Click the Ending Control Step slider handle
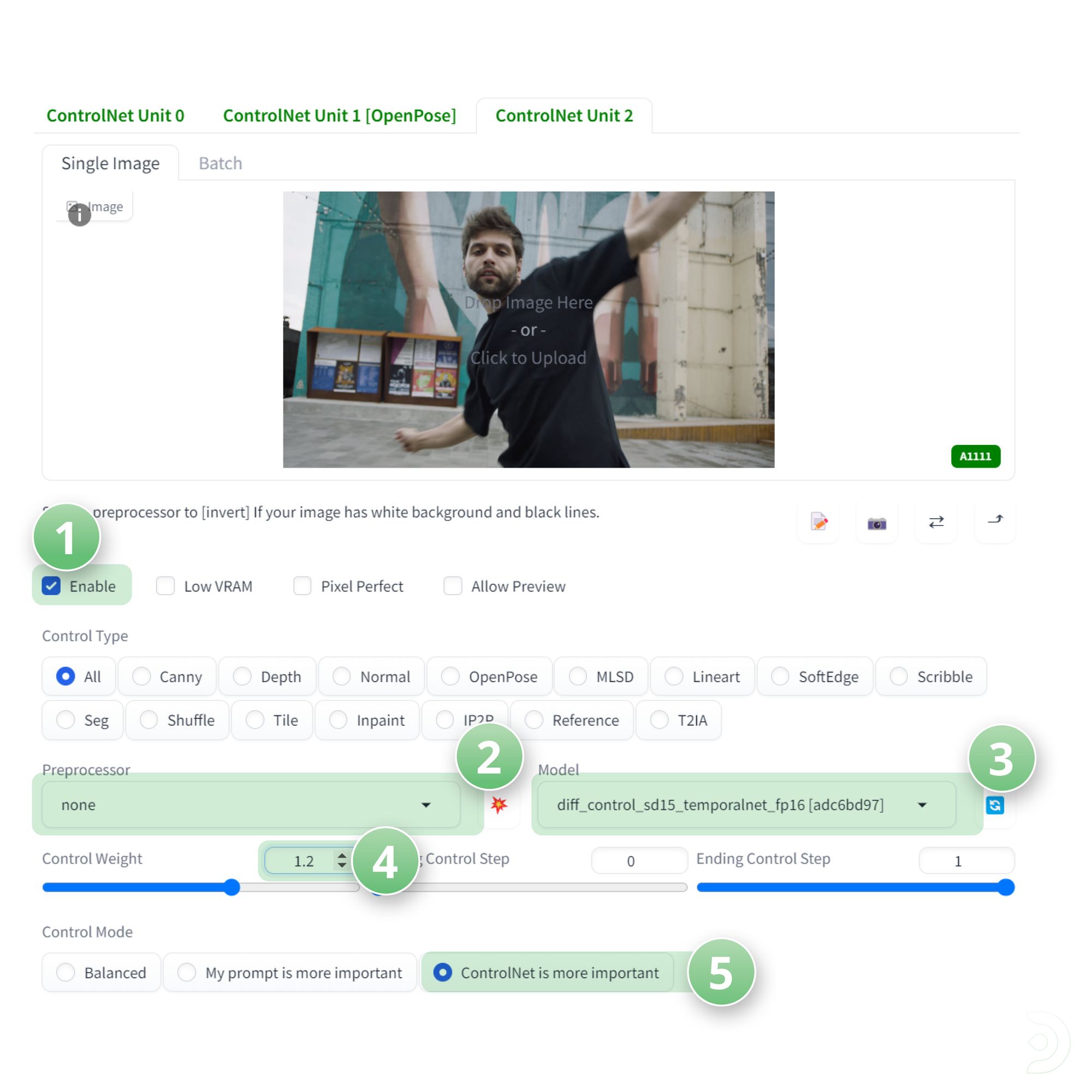Screen dimensions: 1092x1092 (x=1006, y=887)
